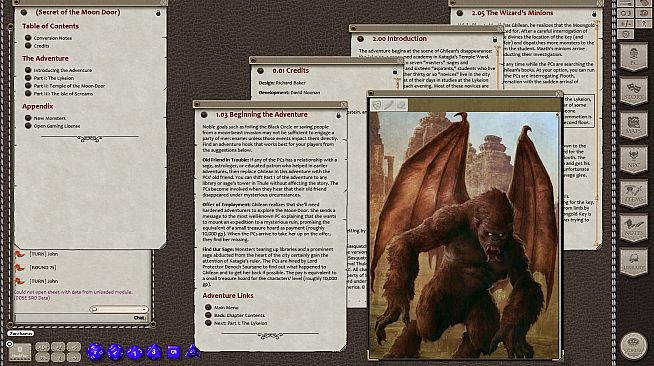Pick the blue d4 pyramid die
The width and height of the screenshot is (654, 366).
(192, 351)
